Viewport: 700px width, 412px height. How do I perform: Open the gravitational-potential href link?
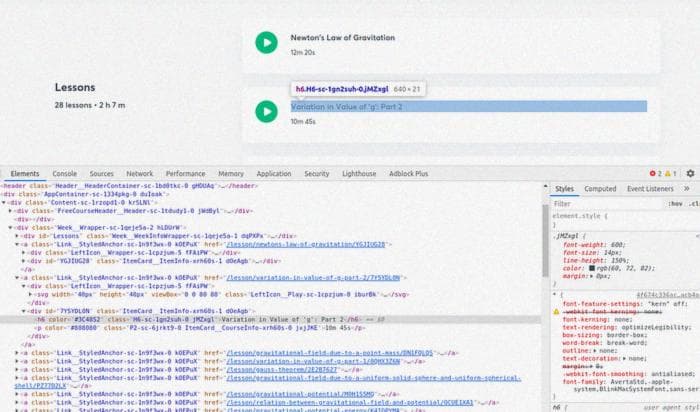point(300,395)
